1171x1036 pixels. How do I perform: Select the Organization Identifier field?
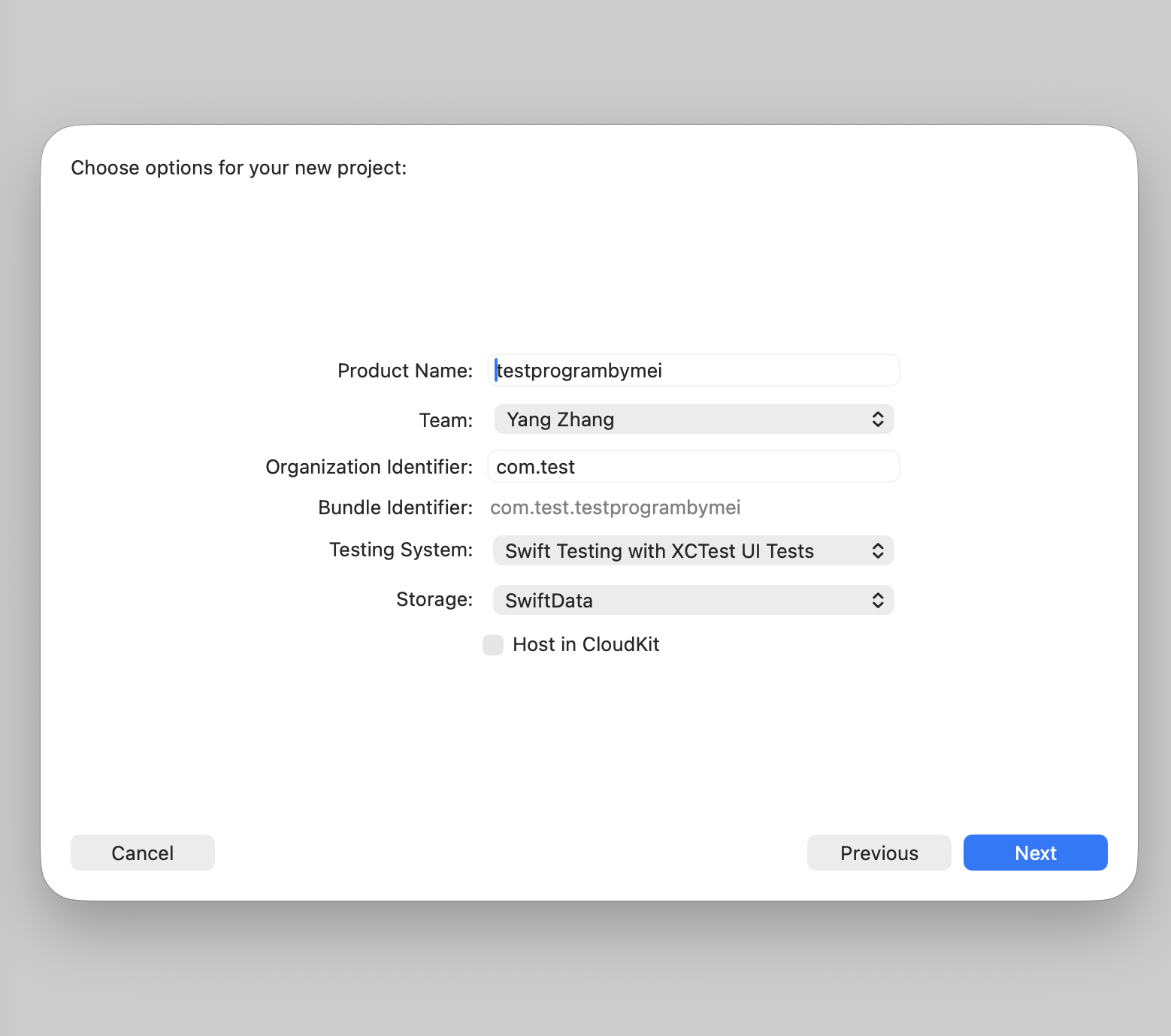pyautogui.click(x=692, y=466)
